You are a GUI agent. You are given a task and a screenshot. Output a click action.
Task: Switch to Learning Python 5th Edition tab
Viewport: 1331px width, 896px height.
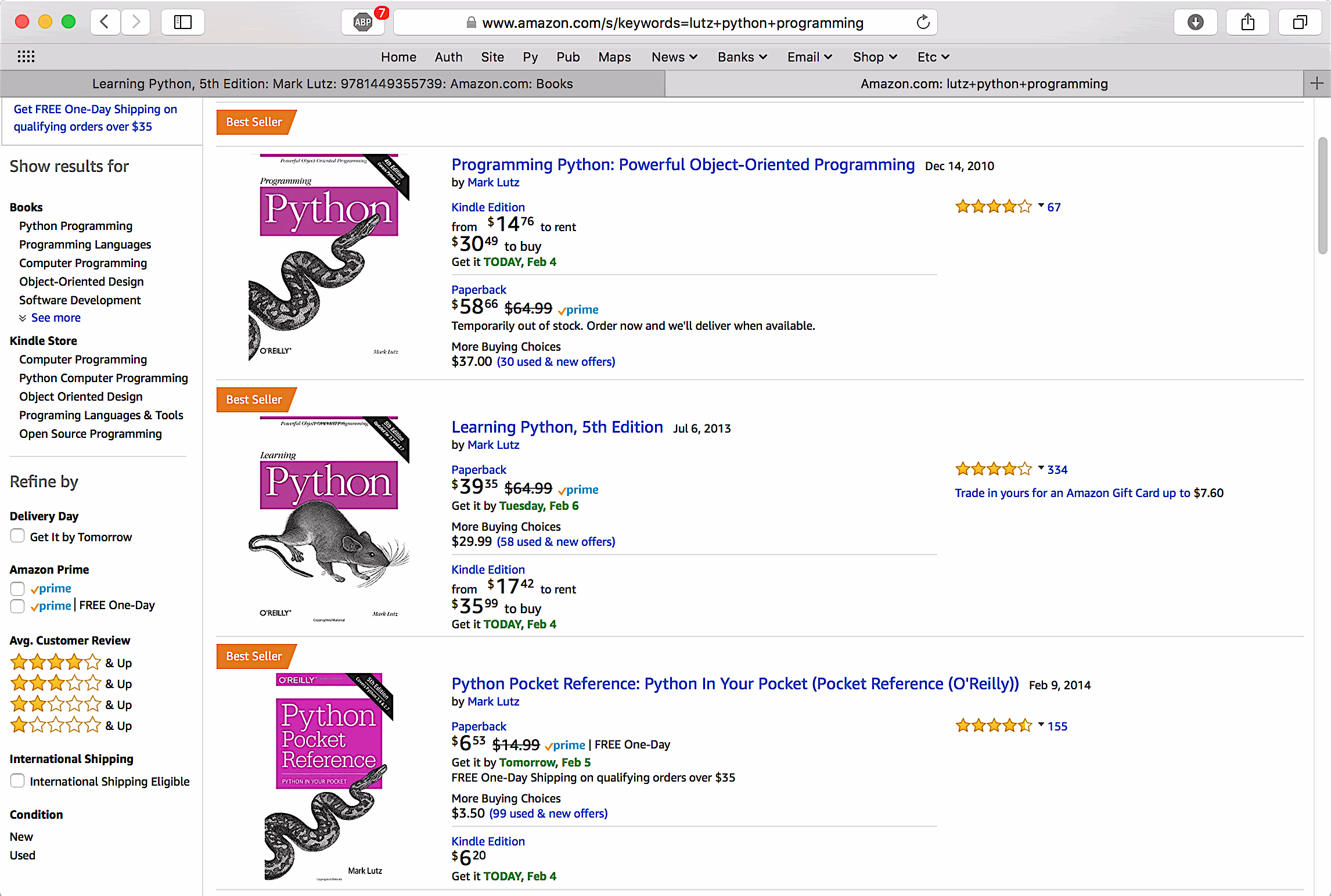(x=333, y=84)
